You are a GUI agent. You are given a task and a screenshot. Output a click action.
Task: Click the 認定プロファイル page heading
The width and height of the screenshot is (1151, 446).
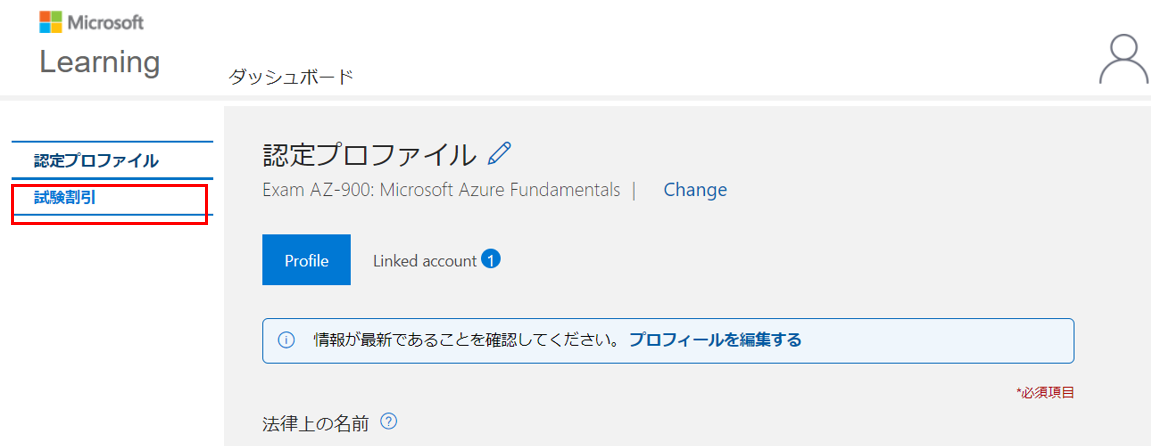coord(369,154)
